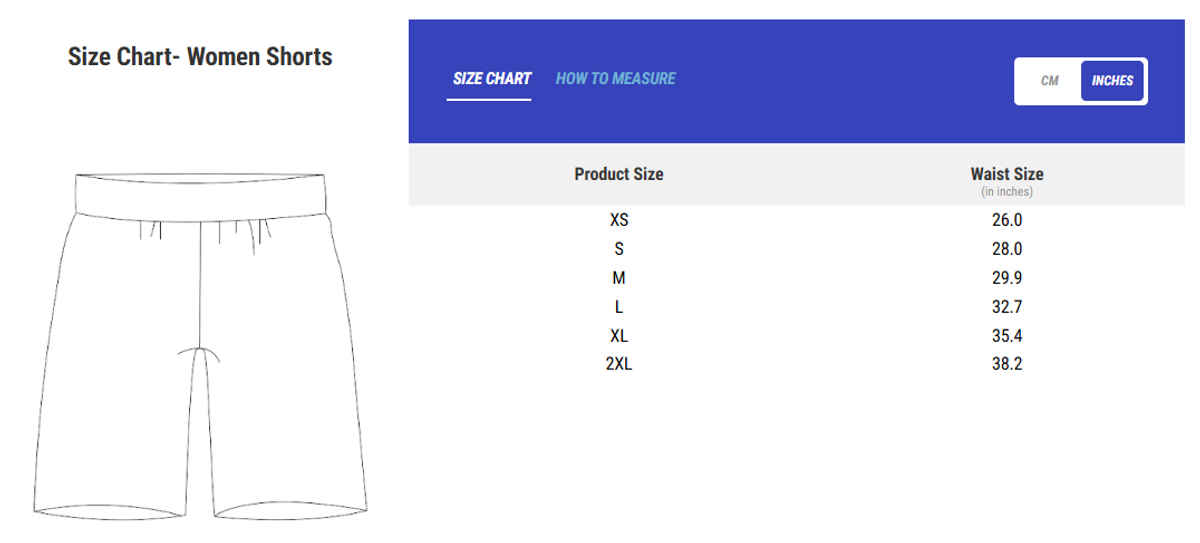Select the XS product size row
Image resolution: width=1200 pixels, height=543 pixels.
[618, 220]
